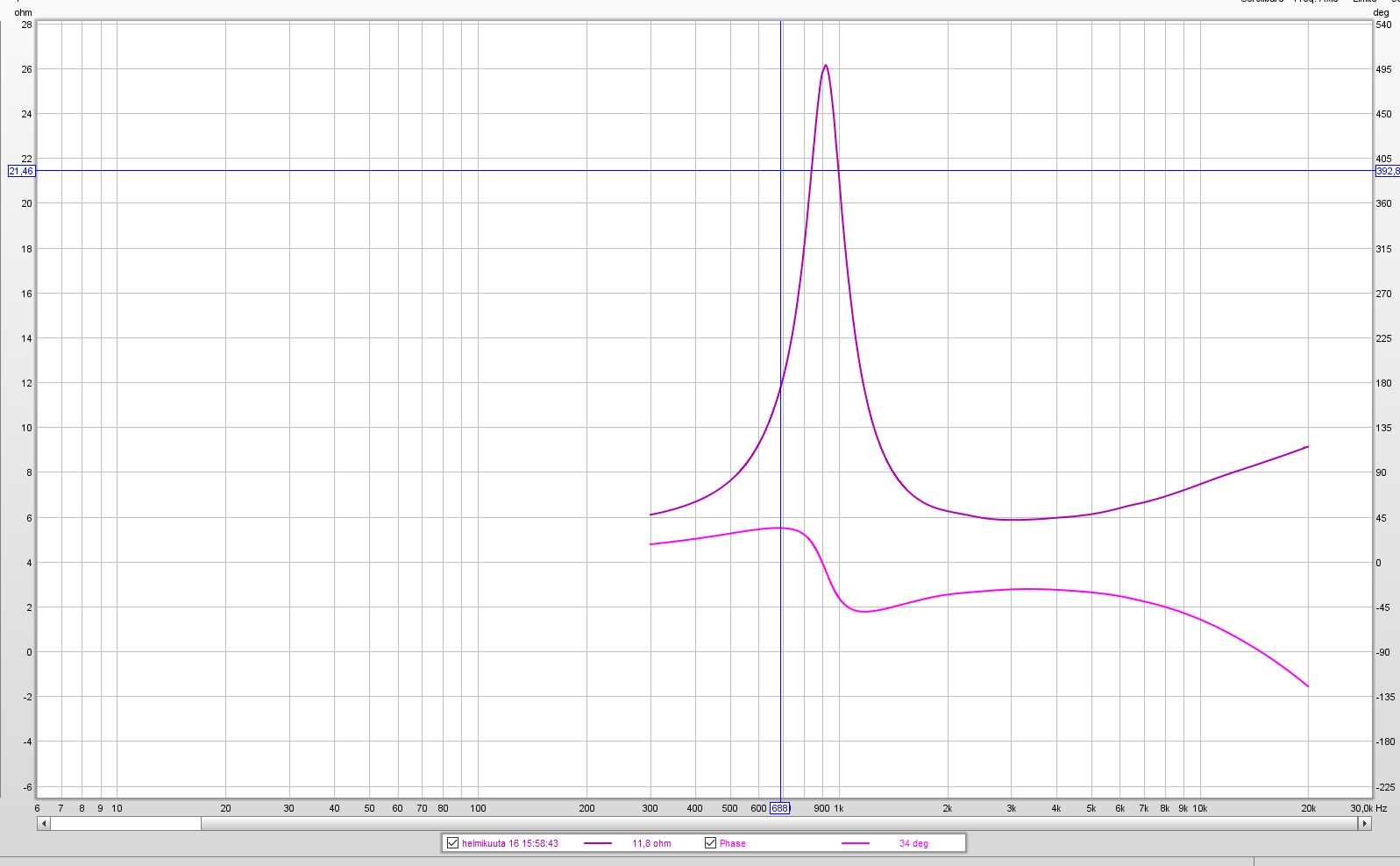Image resolution: width=1400 pixels, height=866 pixels.
Task: Click the 20k frequency axis tick label
Action: pos(1308,808)
